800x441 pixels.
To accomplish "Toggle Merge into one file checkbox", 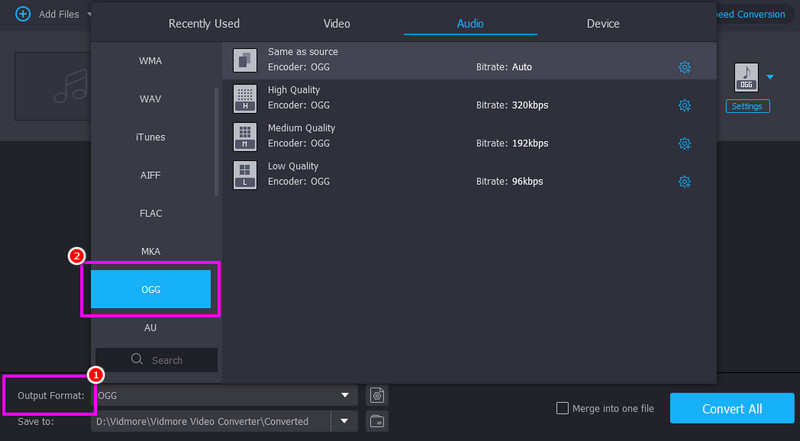I will coord(562,408).
